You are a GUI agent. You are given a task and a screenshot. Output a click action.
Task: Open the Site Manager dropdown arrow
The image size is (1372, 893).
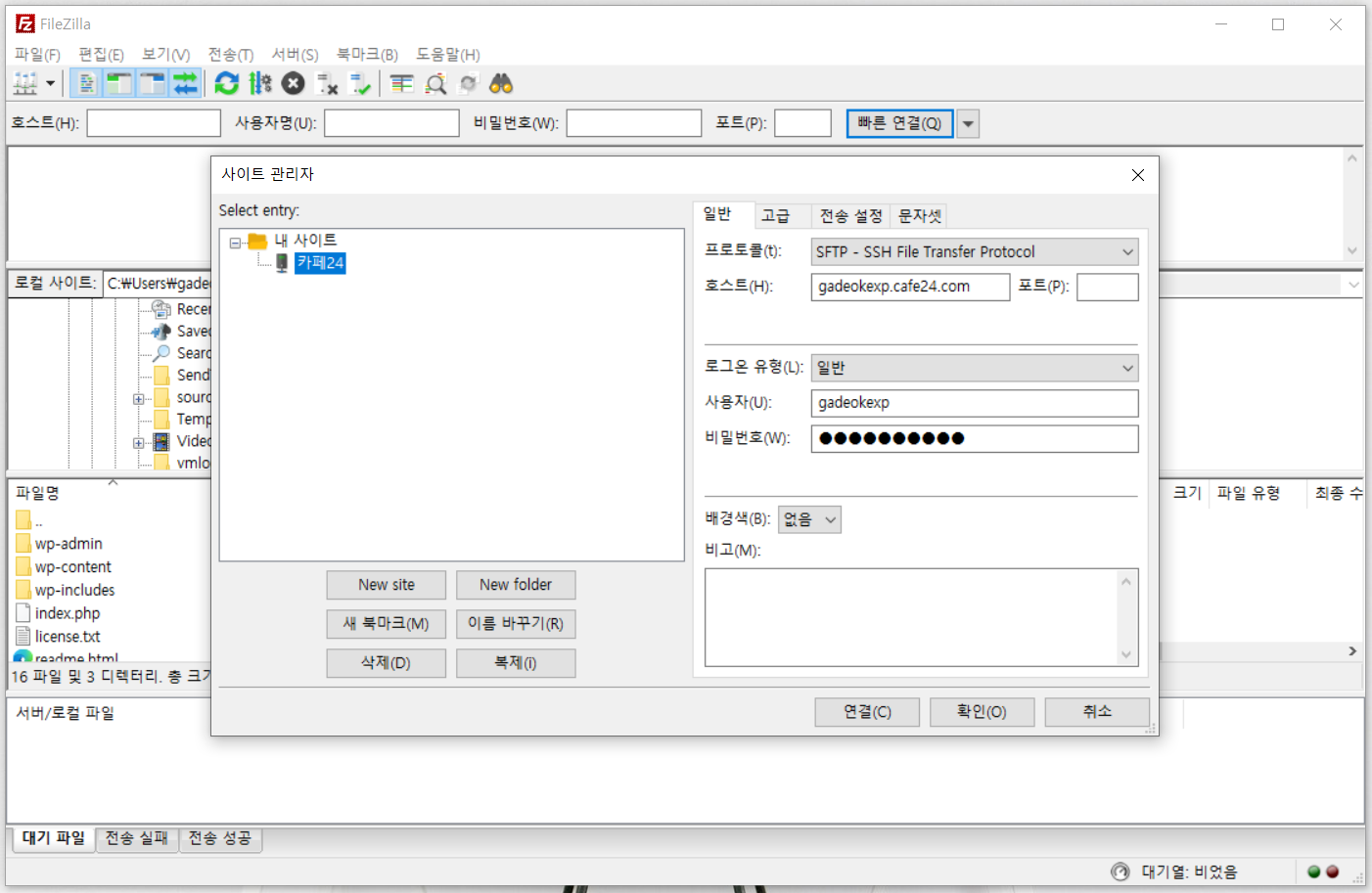[x=50, y=84]
